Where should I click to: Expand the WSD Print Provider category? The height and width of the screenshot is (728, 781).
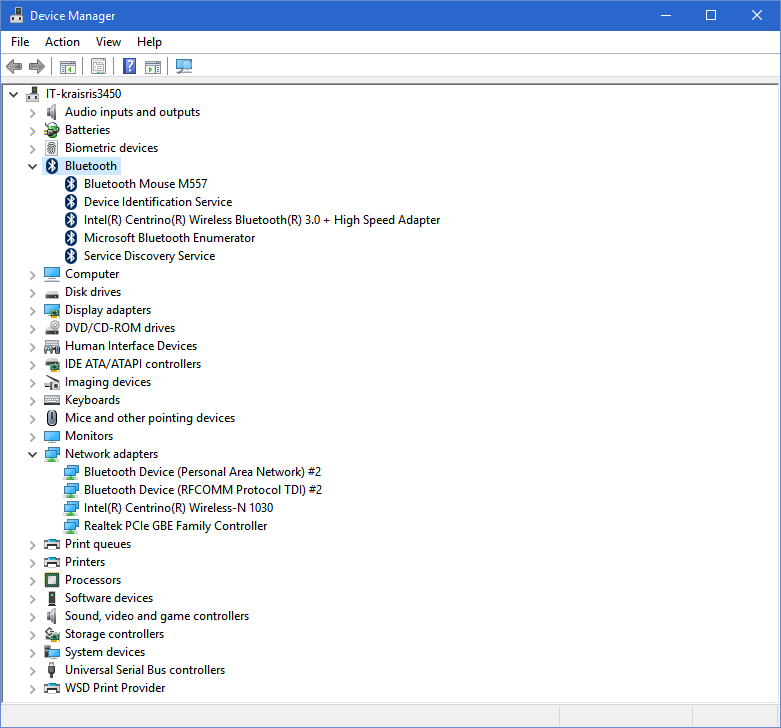[33, 689]
